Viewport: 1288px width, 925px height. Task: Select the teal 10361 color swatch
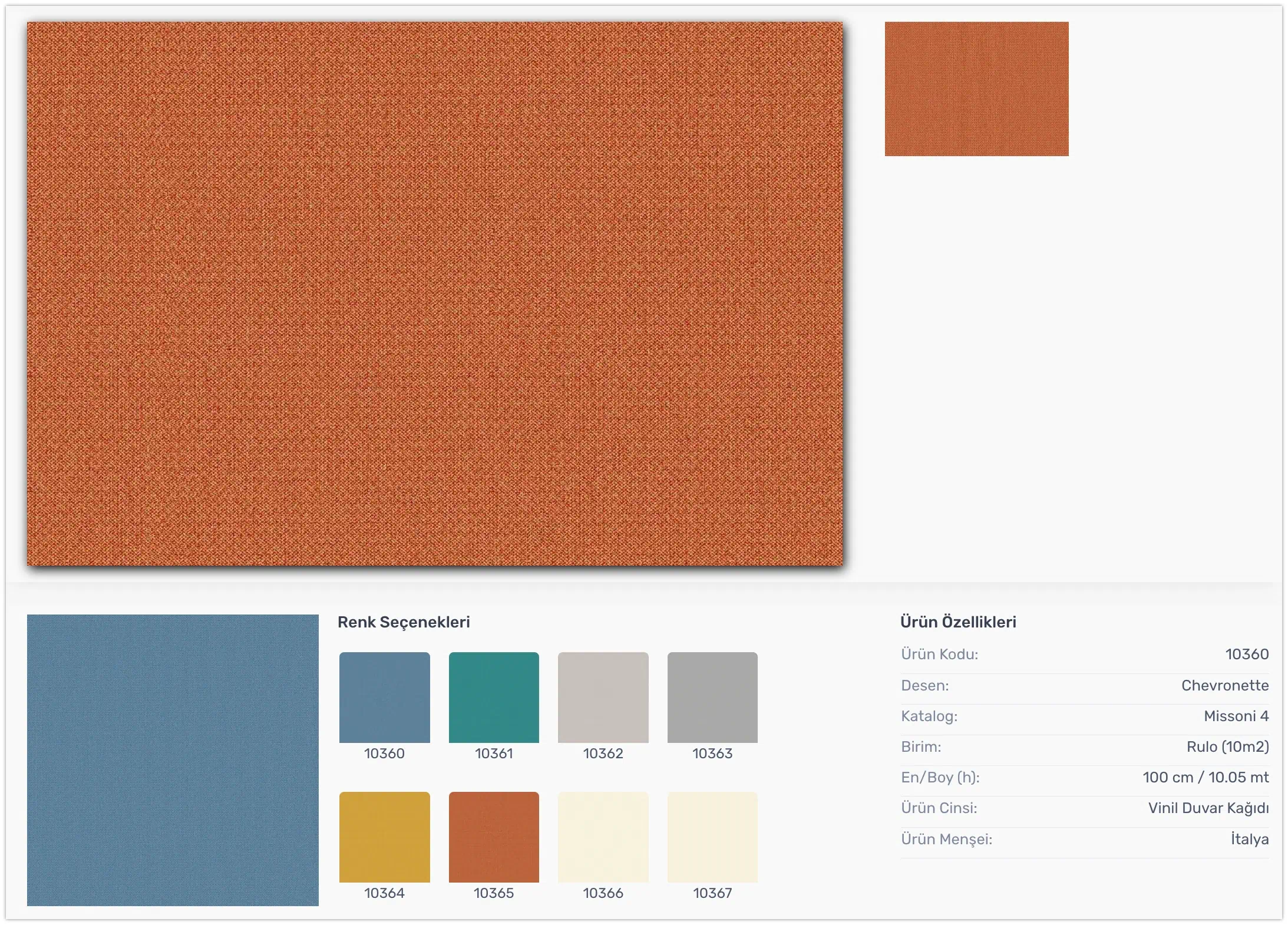[494, 697]
